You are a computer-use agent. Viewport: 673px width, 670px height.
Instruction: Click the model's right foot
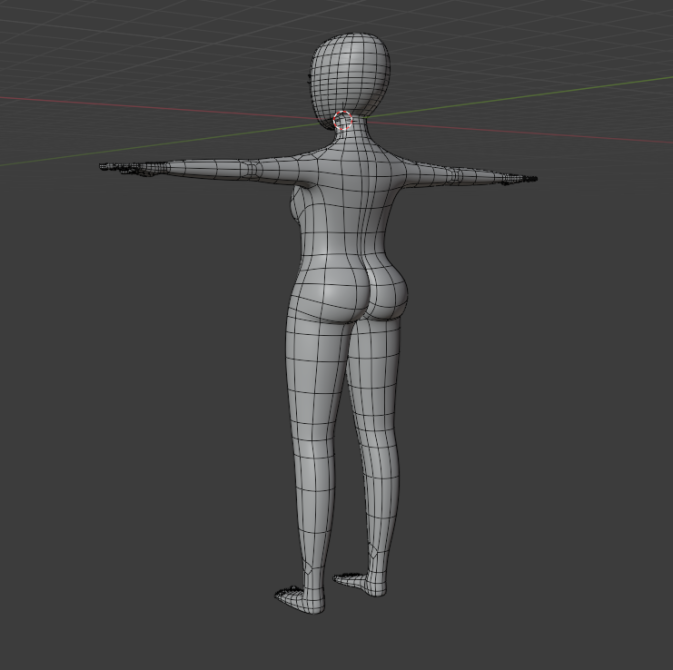click(360, 584)
